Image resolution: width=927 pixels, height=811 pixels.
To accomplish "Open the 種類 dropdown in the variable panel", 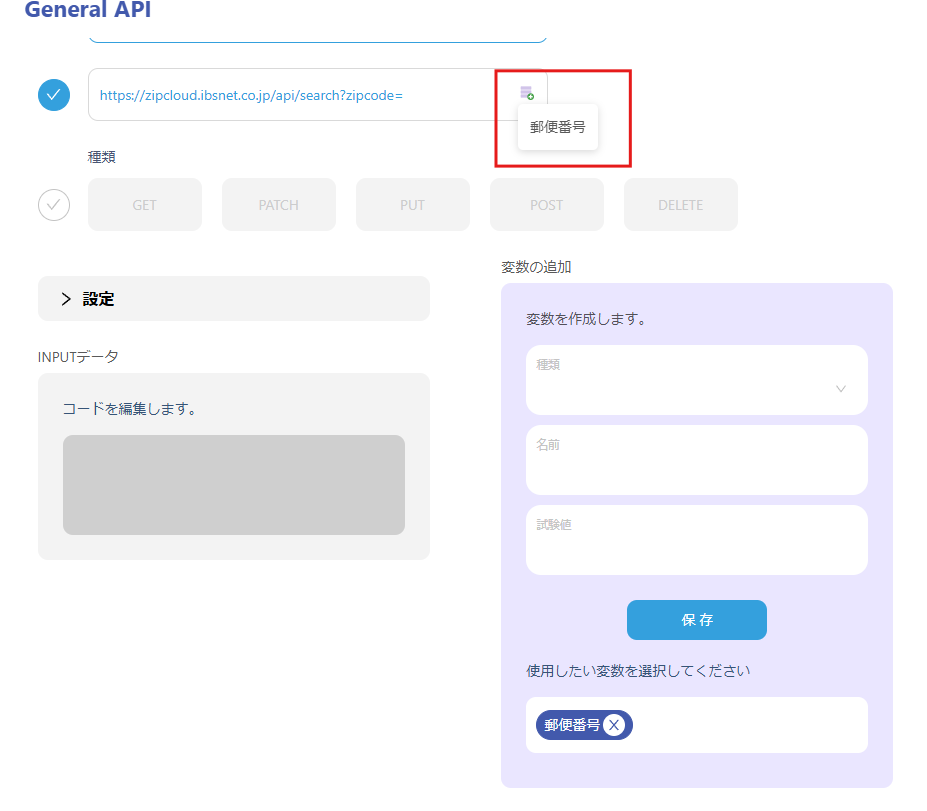I will click(696, 380).
